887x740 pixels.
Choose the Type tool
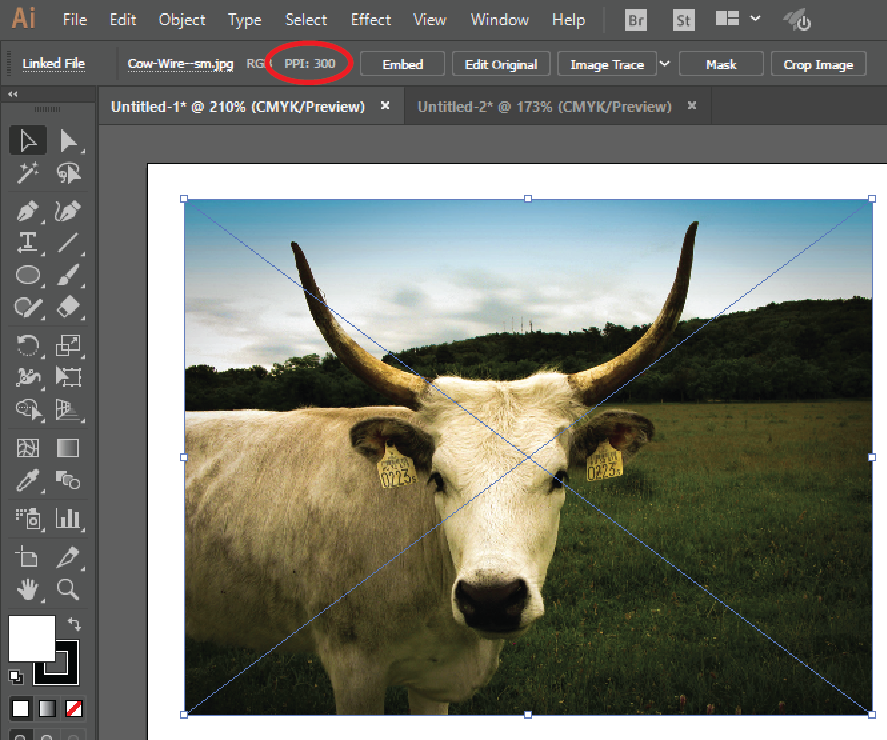point(28,242)
